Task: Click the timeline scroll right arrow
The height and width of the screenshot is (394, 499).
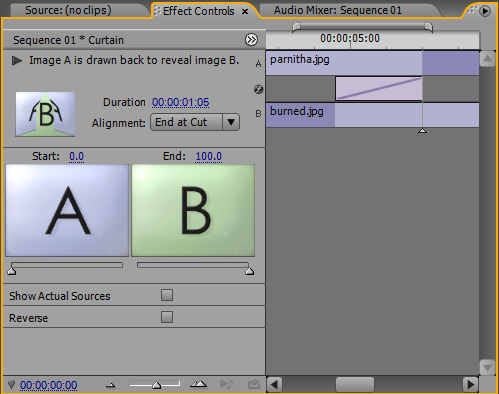Action: coord(470,385)
